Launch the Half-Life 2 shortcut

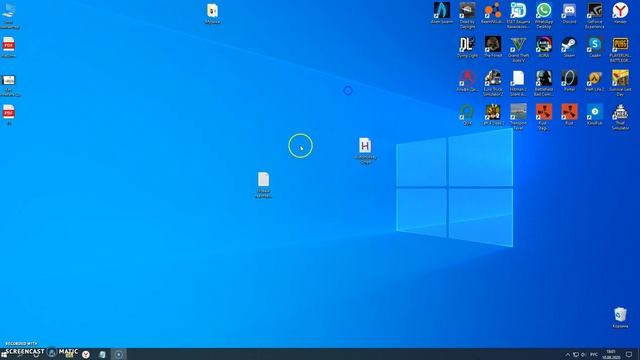click(x=595, y=80)
